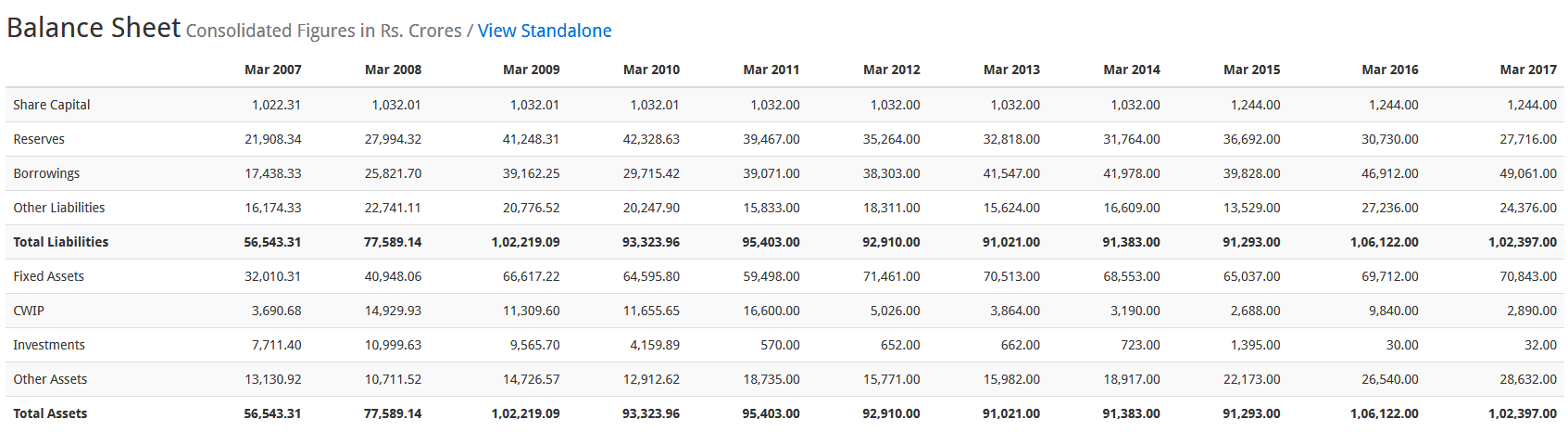Click the Mar 2007 column header
The width and height of the screenshot is (1568, 432).
[x=272, y=70]
